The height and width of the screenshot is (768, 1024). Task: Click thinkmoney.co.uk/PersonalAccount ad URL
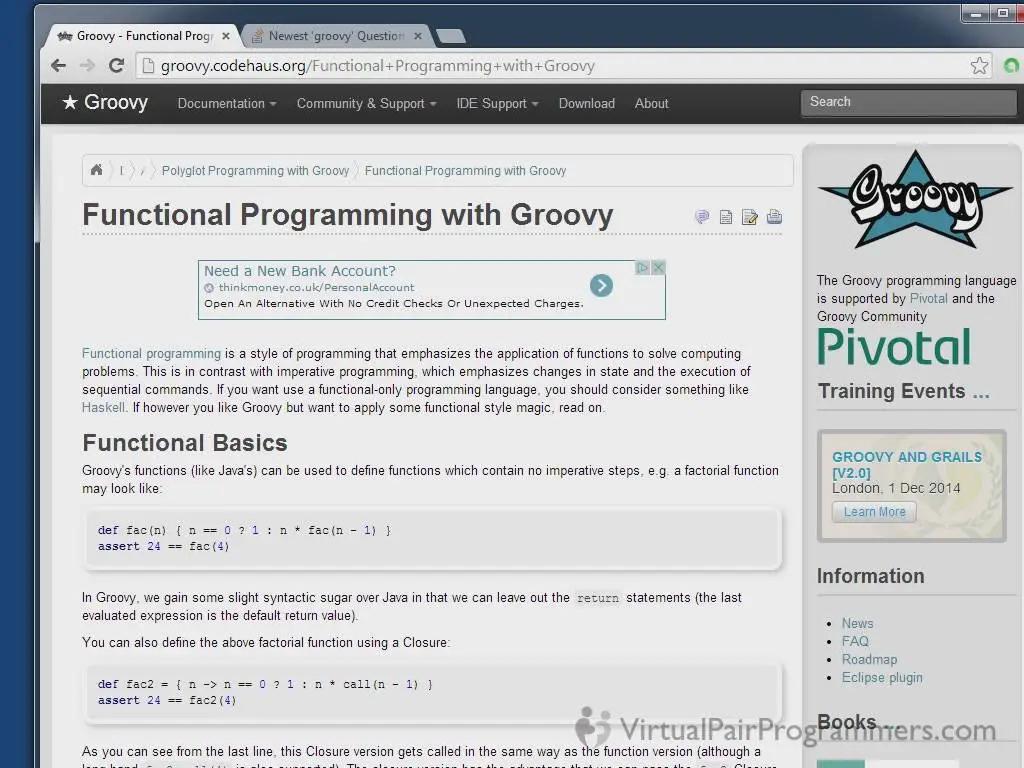pyautogui.click(x=316, y=287)
